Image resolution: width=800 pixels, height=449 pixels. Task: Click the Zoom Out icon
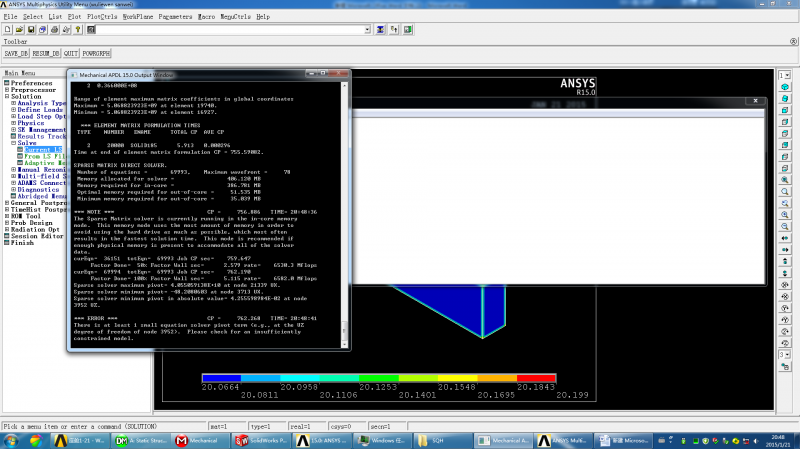785,227
